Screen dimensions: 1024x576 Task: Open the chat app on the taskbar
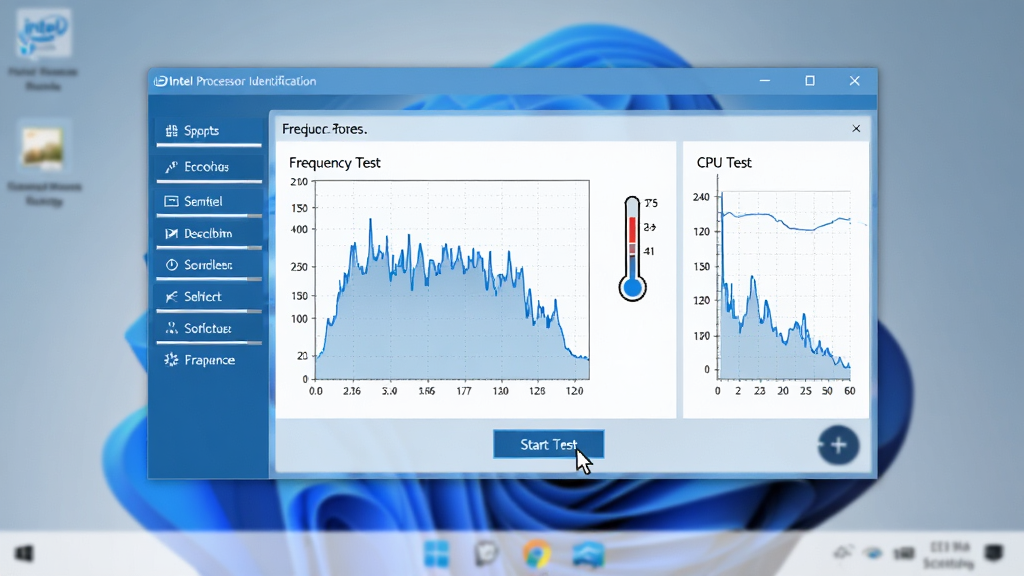487,554
